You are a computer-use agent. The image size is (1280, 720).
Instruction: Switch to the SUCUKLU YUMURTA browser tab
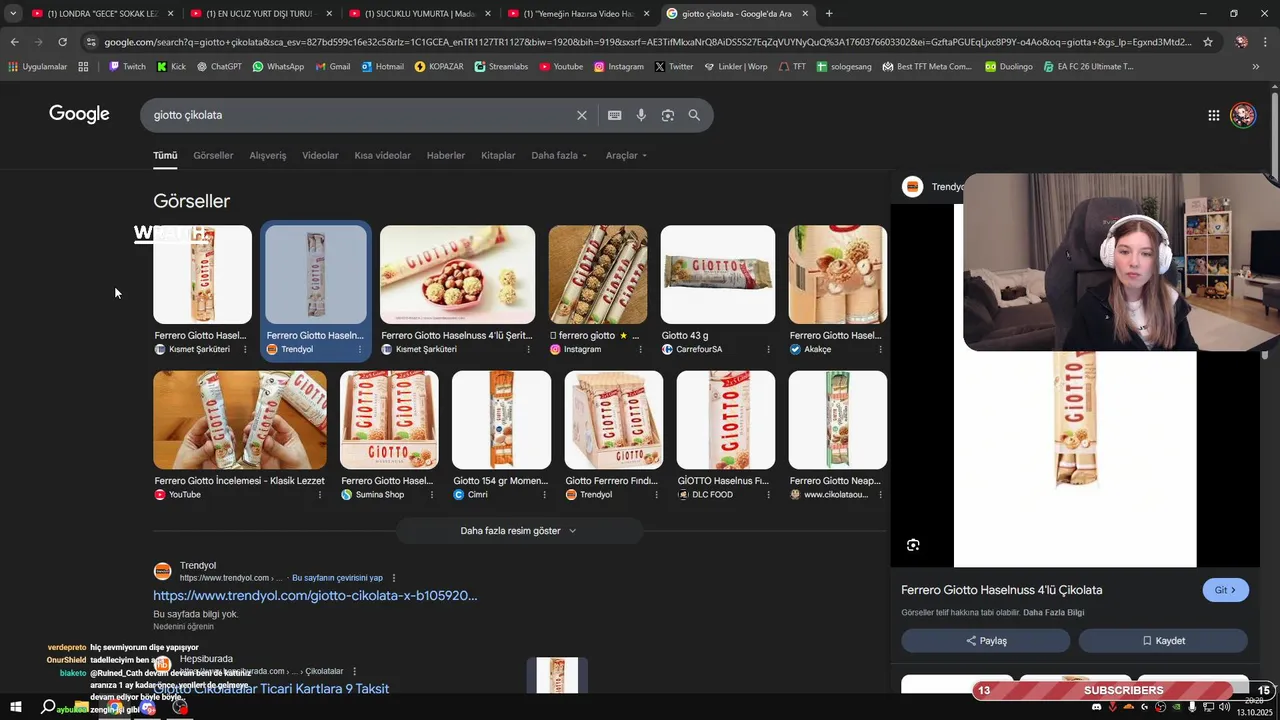[x=418, y=14]
